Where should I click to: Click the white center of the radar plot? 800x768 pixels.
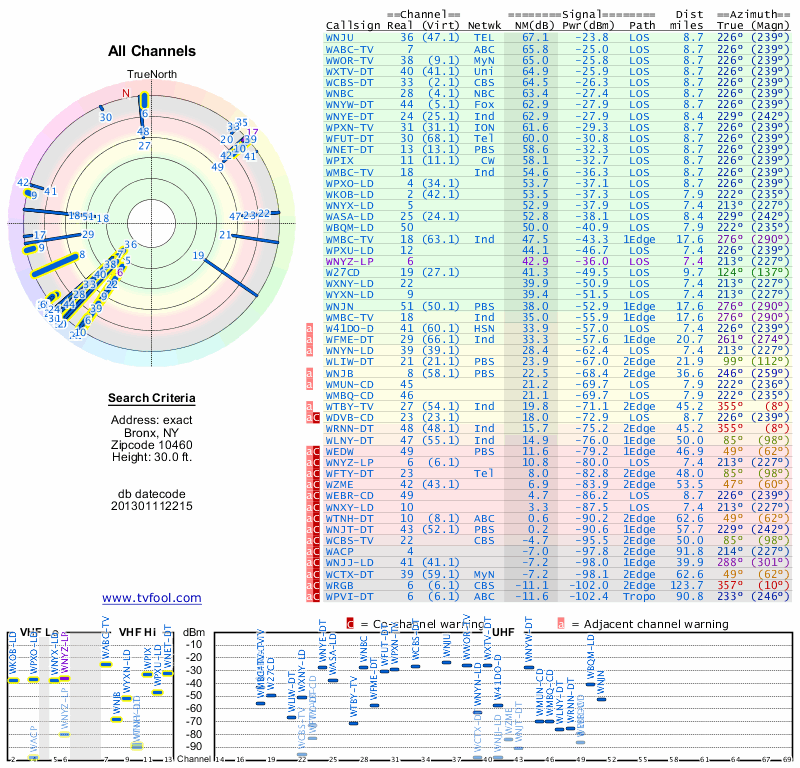click(x=152, y=223)
